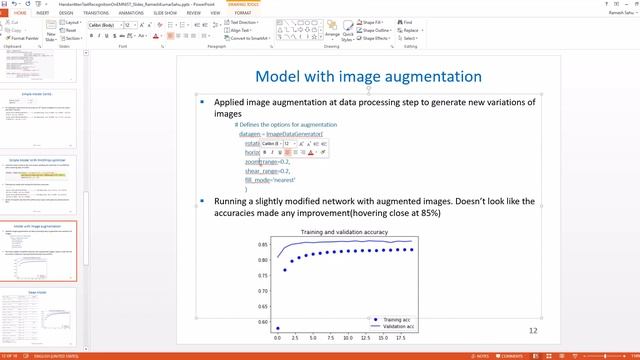Open the Arrange menu
Screen dimensions: 640x360
tap(332, 30)
